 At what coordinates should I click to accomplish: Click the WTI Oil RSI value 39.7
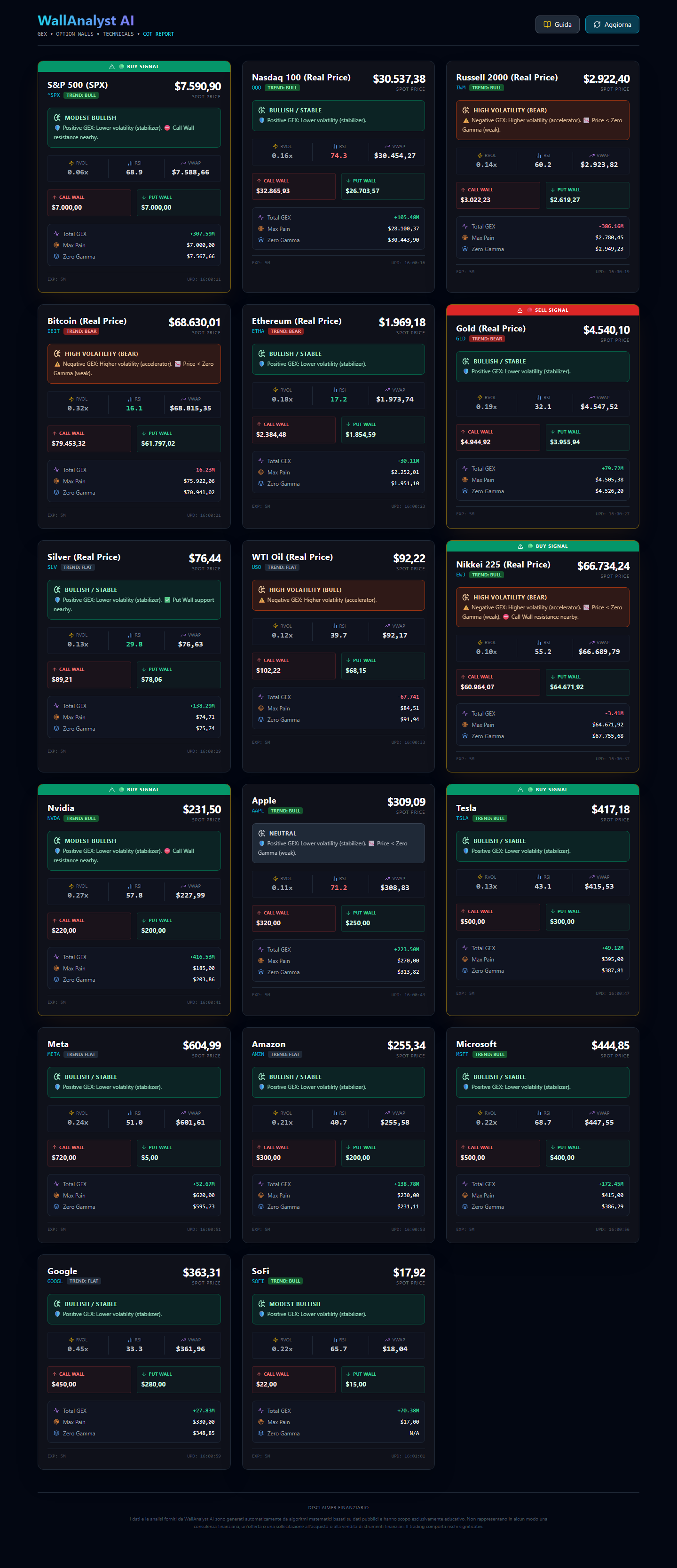coord(339,636)
